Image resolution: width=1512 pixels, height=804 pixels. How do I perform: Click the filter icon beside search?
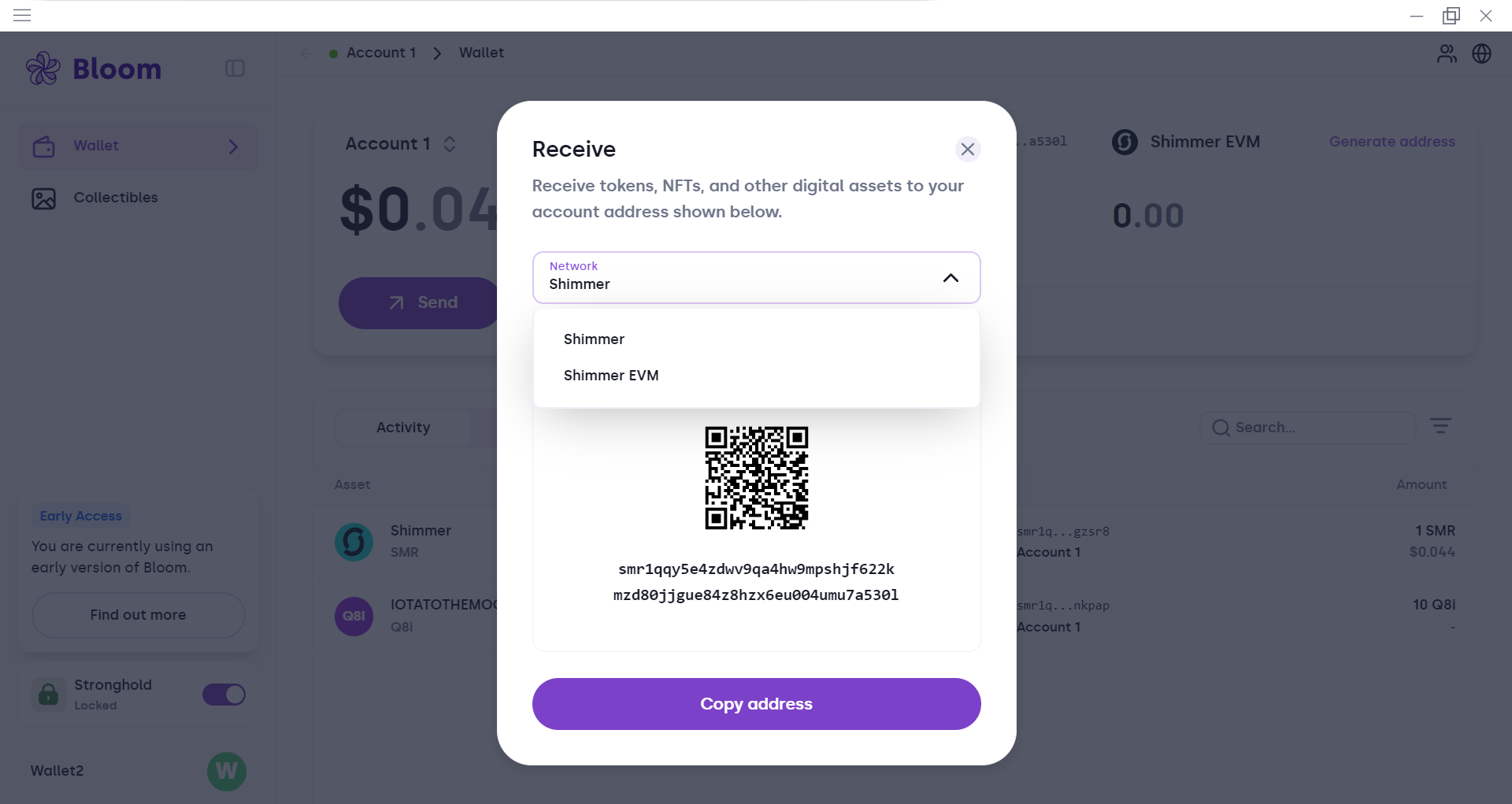click(x=1440, y=426)
